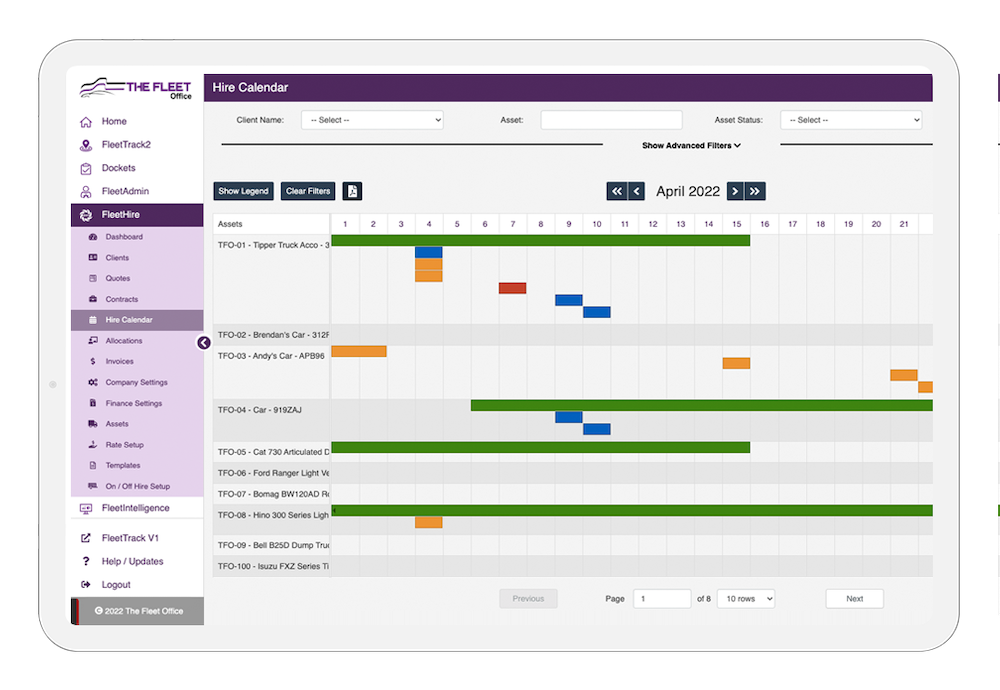Open the Client Name select dropdown
The height and width of the screenshot is (690, 1000).
372,120
